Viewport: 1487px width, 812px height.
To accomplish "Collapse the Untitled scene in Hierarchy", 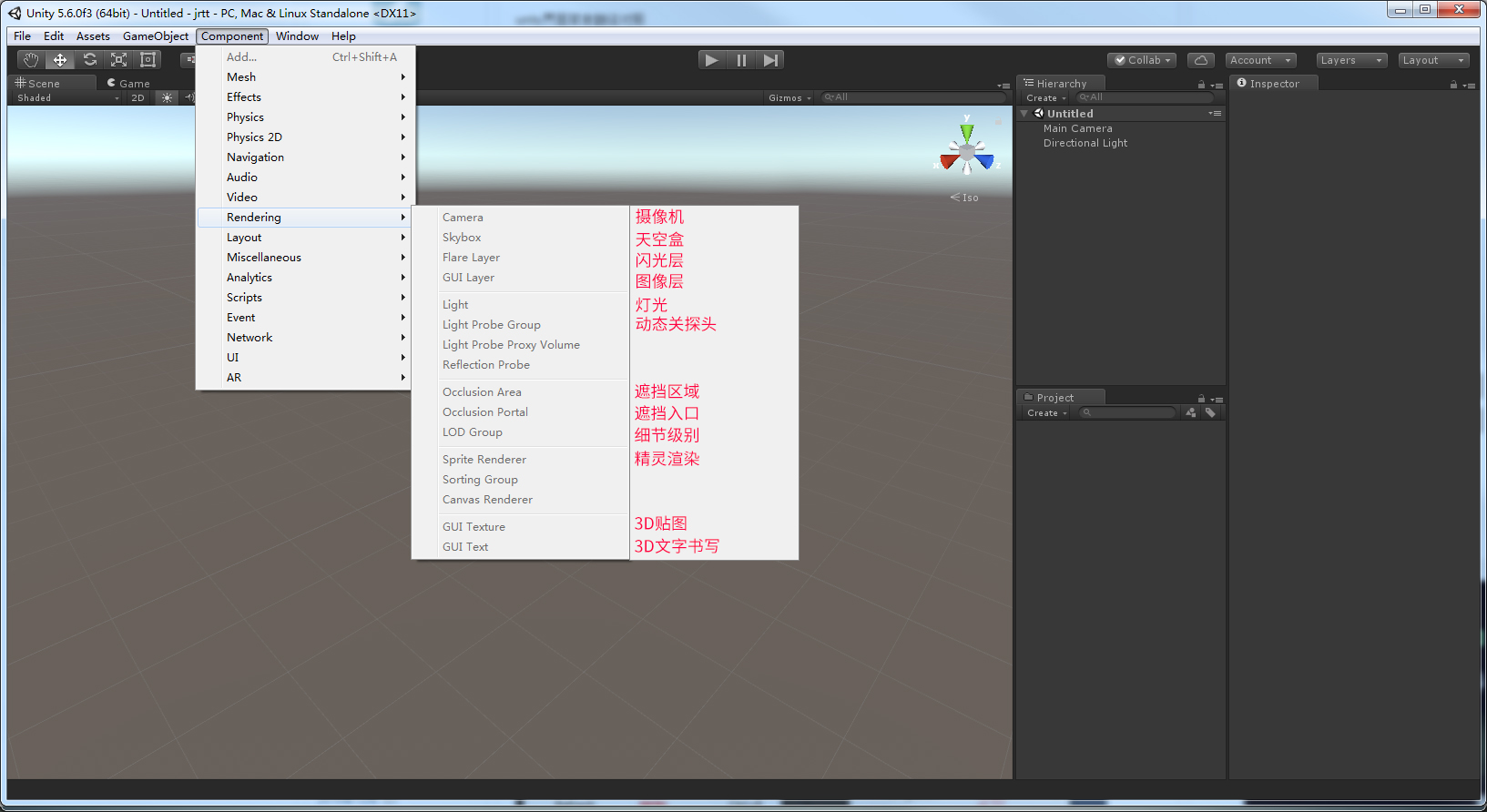I will point(1024,114).
